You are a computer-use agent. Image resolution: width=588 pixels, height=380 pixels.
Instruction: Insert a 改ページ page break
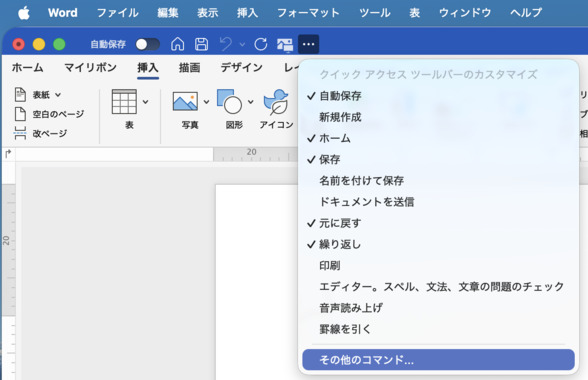40,133
